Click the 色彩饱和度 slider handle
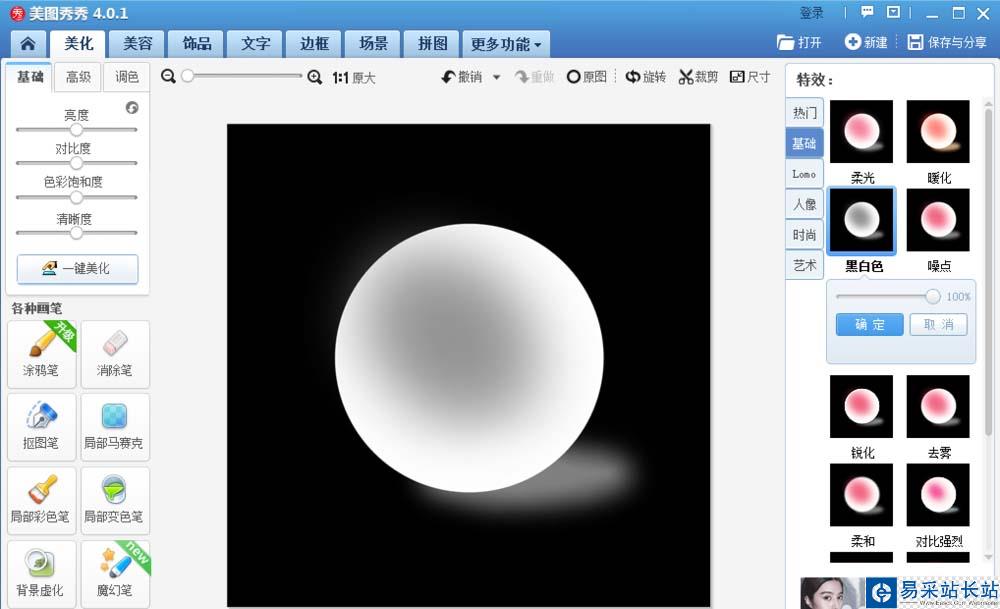Viewport: 1000px width, 609px height. 77,197
